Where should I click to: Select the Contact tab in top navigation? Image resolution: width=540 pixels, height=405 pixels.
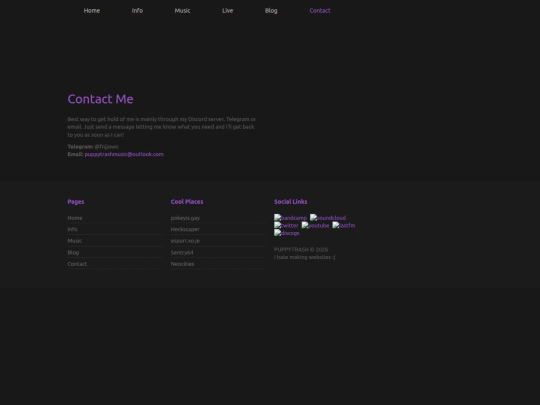click(320, 11)
